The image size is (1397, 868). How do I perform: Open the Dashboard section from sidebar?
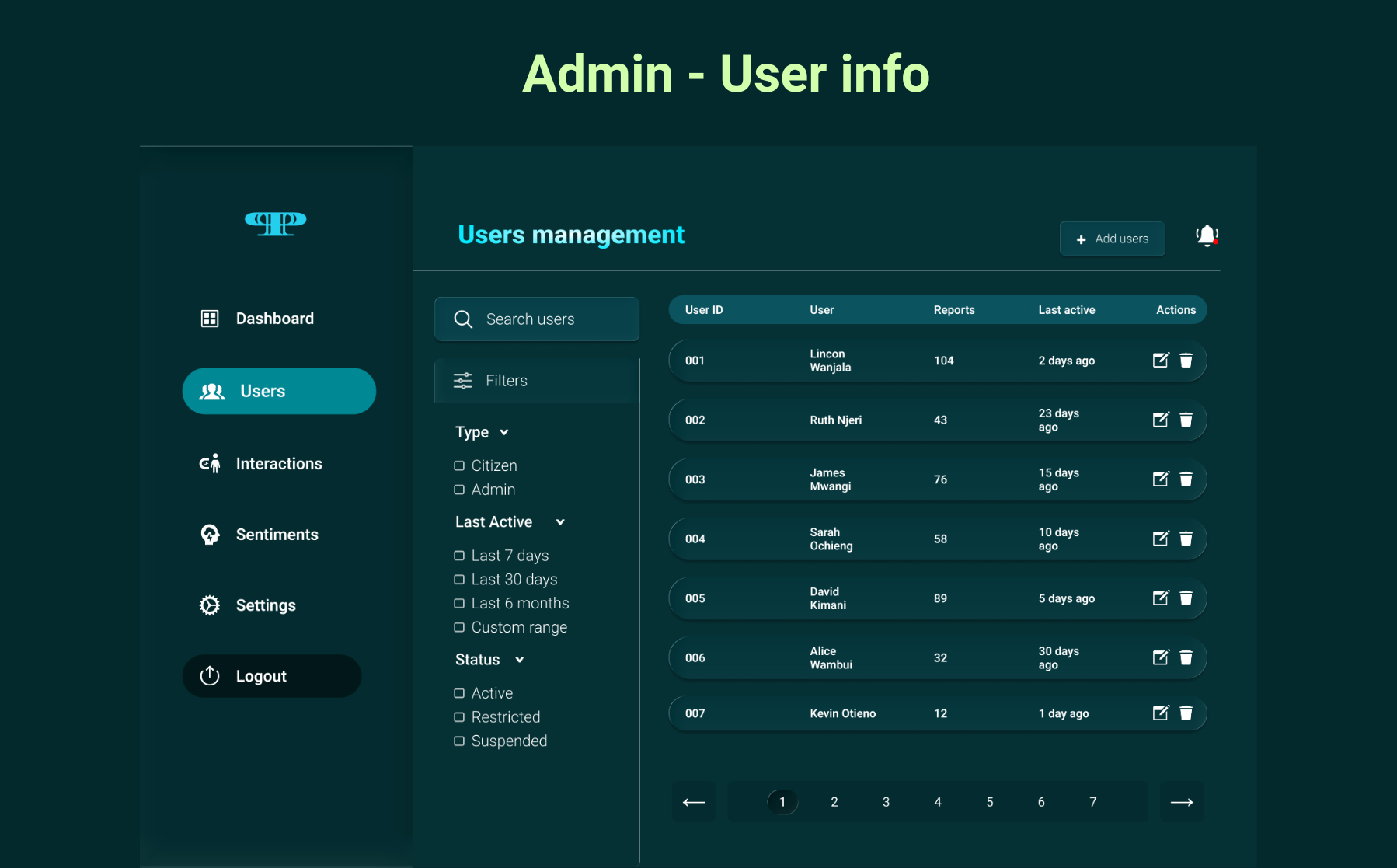[274, 318]
